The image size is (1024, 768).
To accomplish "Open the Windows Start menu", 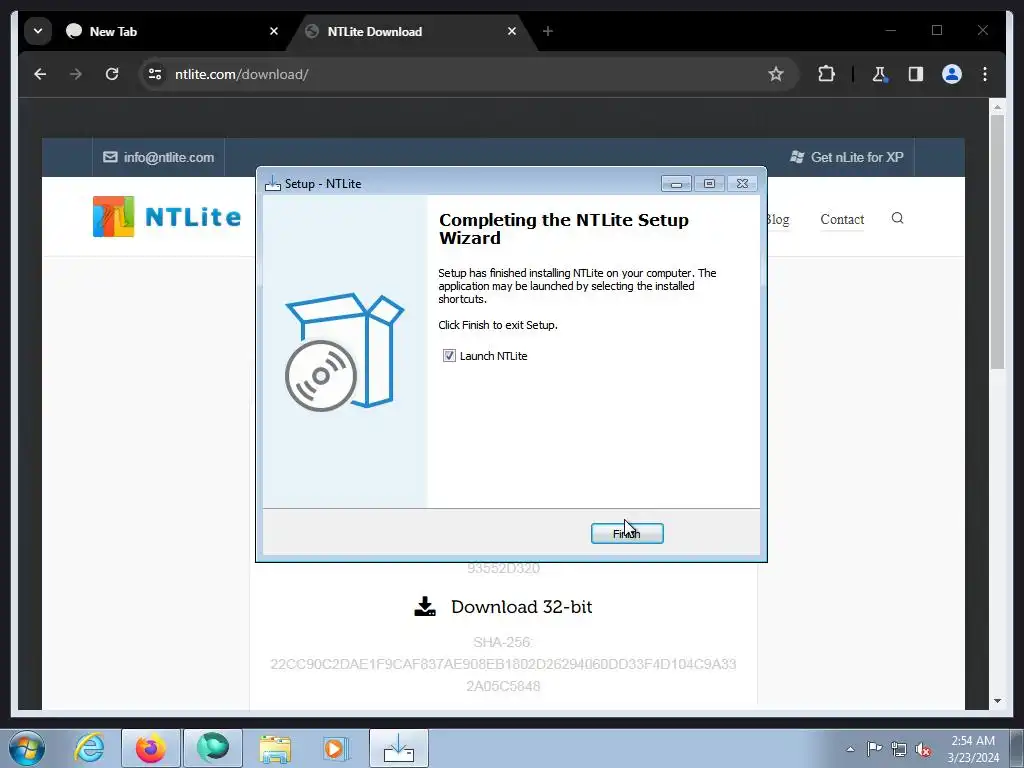I will click(x=27, y=748).
